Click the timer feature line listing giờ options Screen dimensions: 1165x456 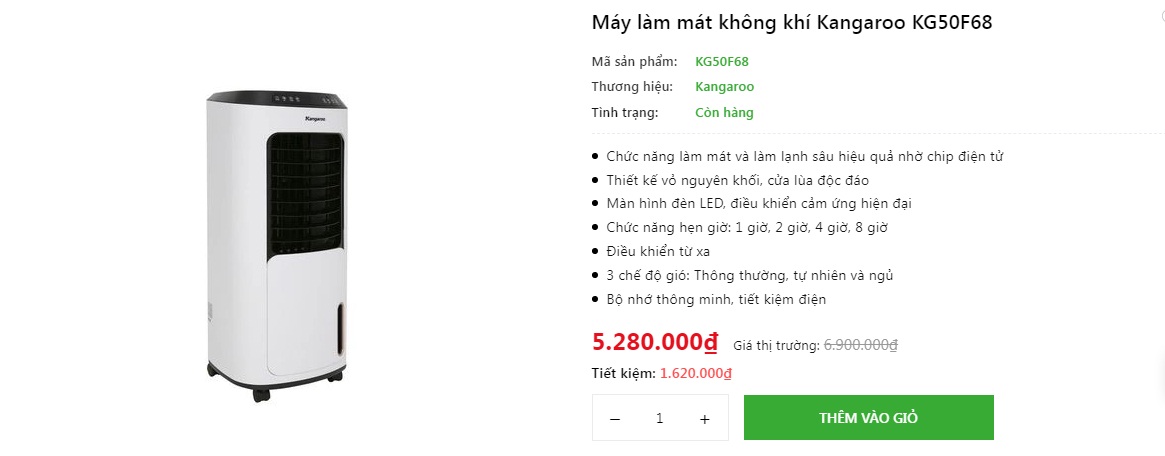[x=747, y=228]
